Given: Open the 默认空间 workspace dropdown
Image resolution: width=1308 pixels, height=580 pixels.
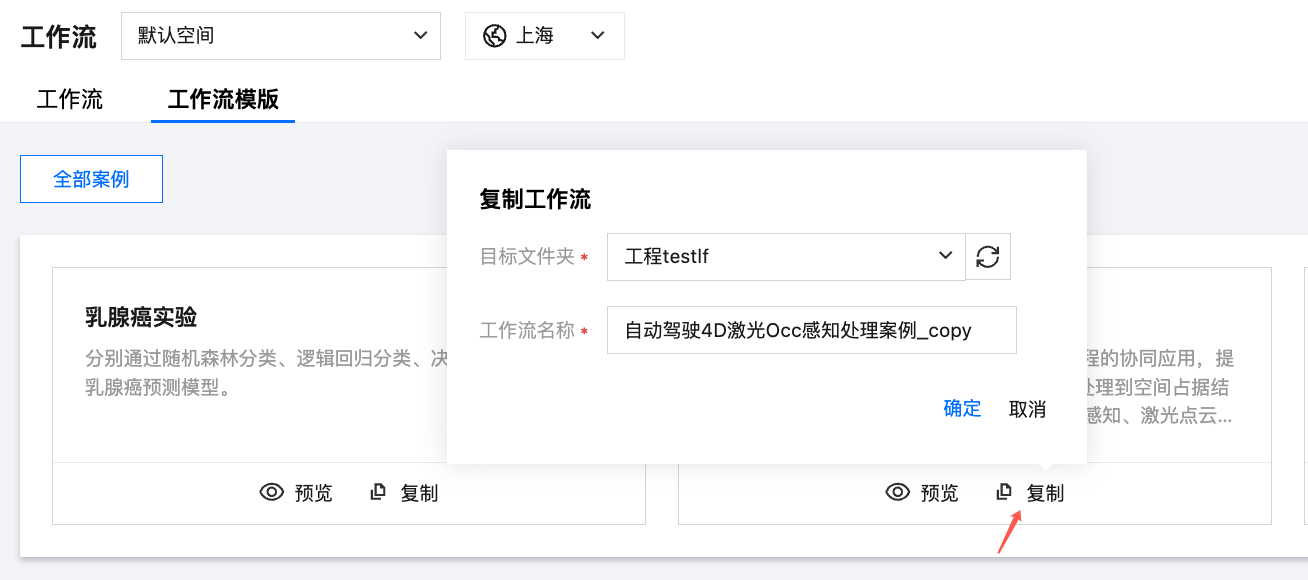Looking at the screenshot, I should [x=281, y=36].
